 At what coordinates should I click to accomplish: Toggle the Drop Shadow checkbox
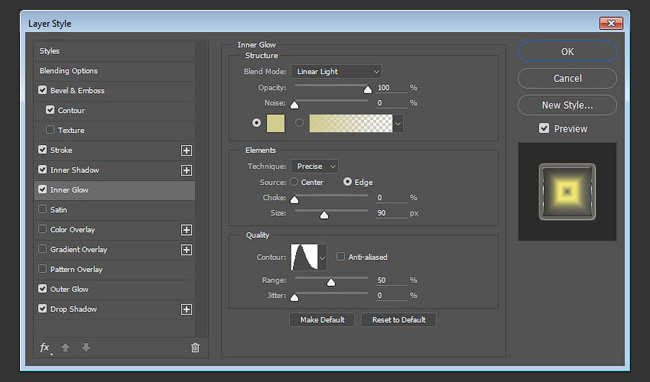point(42,309)
